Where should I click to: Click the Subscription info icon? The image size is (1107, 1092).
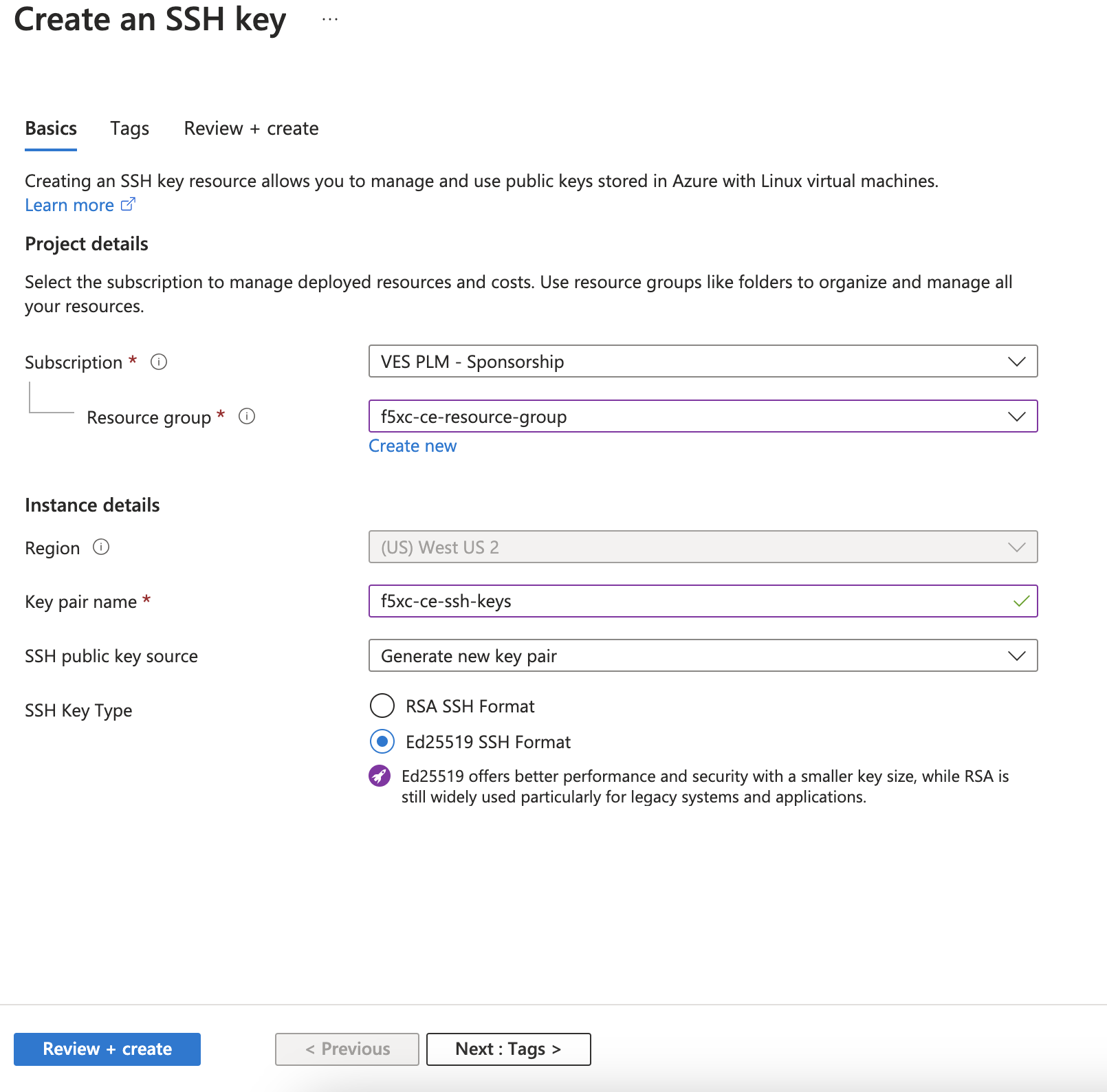(x=159, y=362)
